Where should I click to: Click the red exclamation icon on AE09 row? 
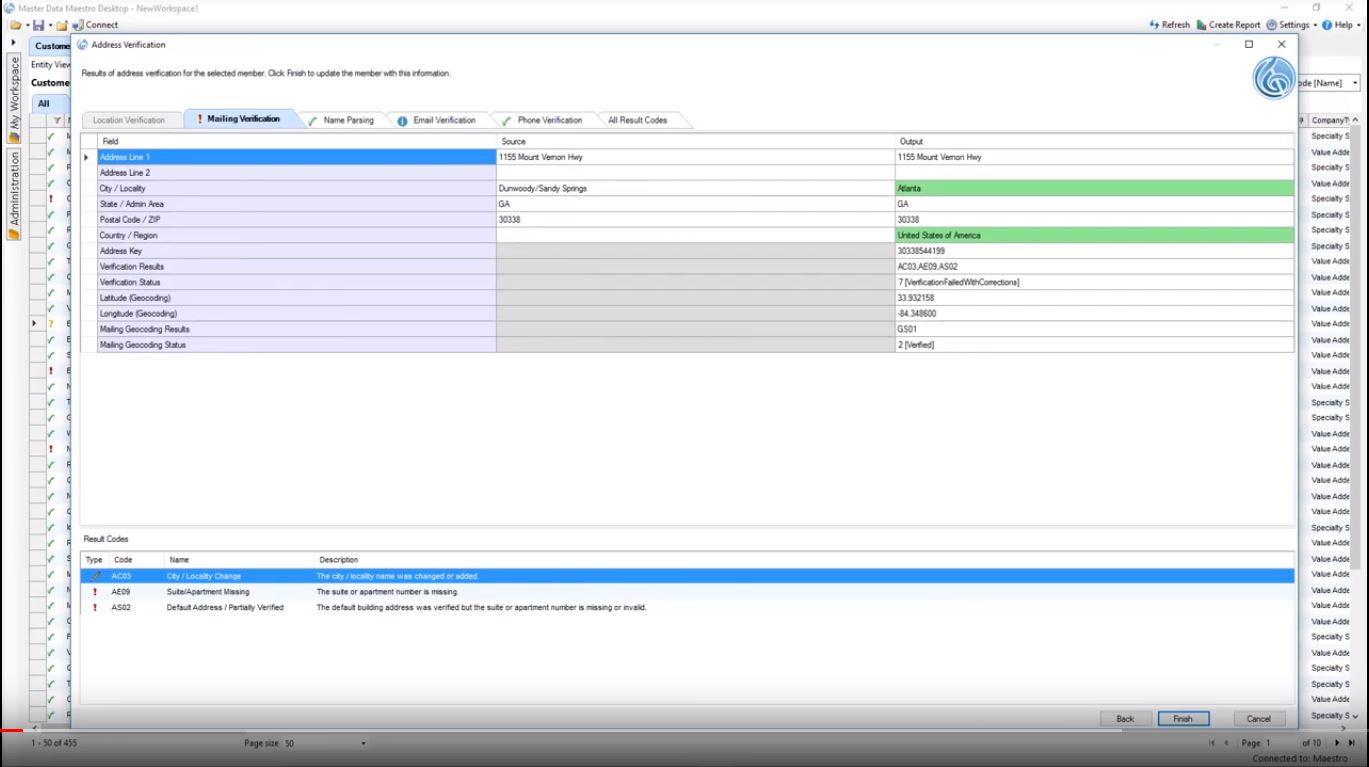[95, 592]
